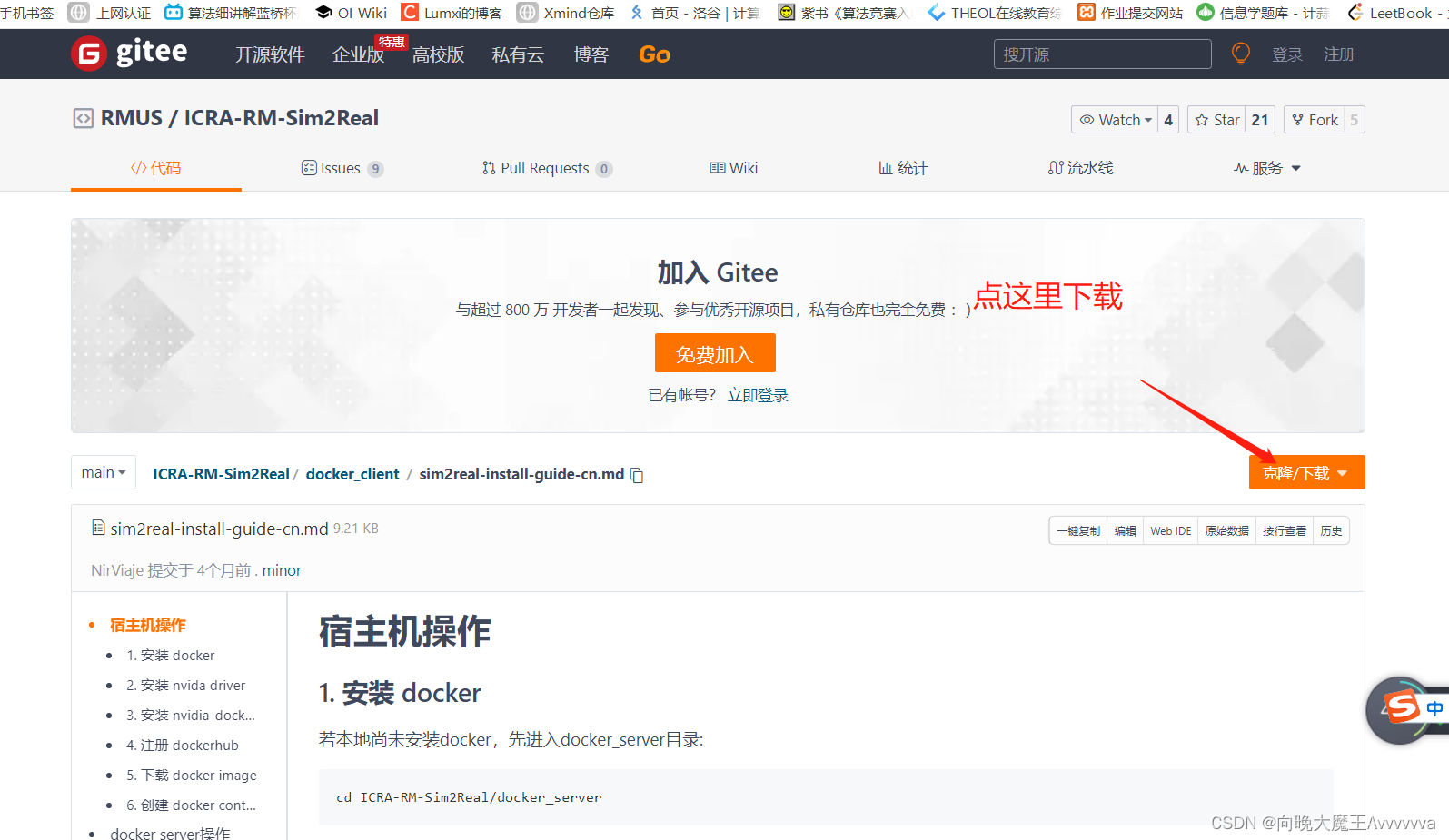Viewport: 1449px width, 840px height.
Task: Click the 编辑 button
Action: click(x=1126, y=530)
